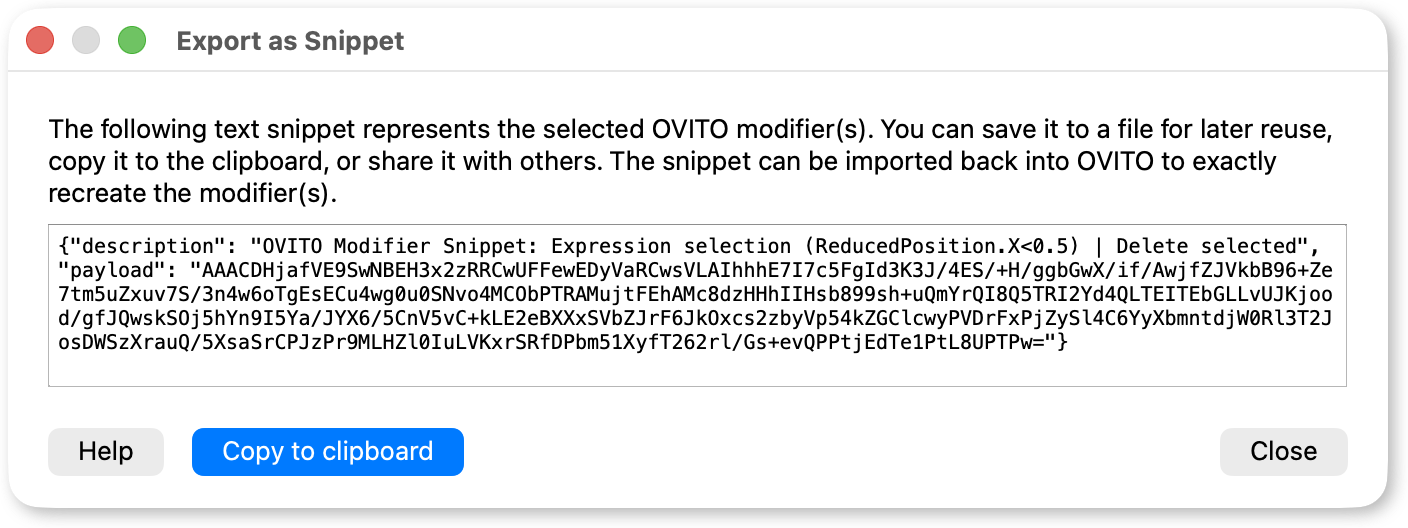The height and width of the screenshot is (528, 1408).
Task: Click the Help button
Action: point(105,451)
